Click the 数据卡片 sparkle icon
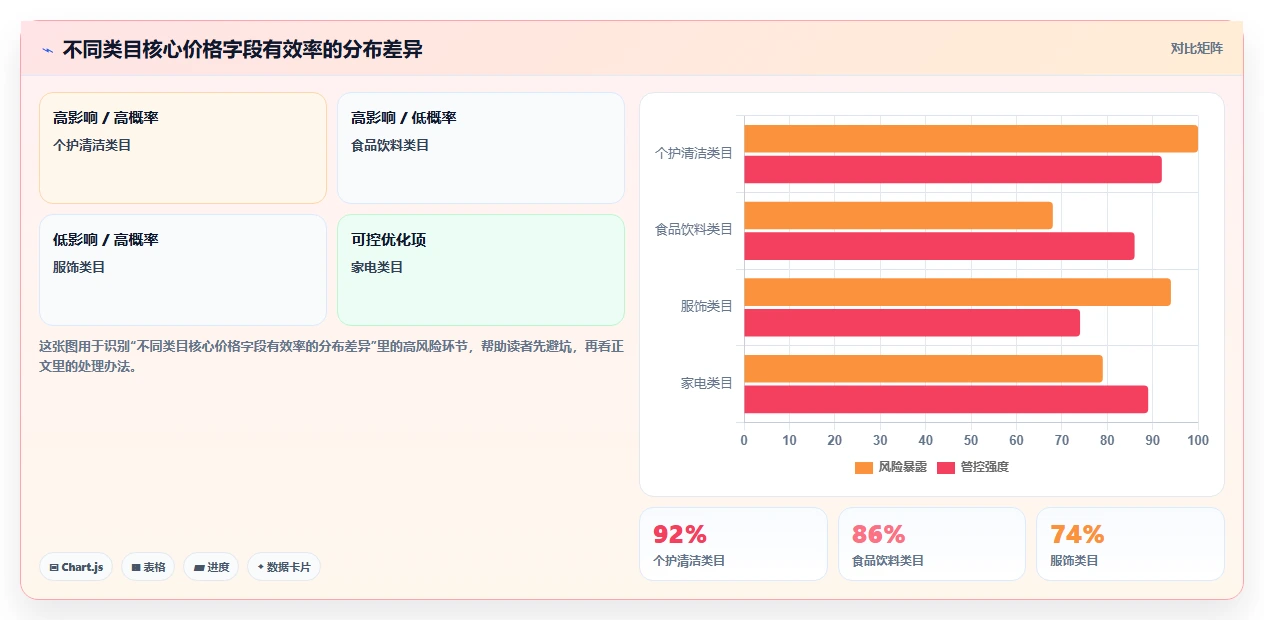This screenshot has height=620, width=1264. coord(260,567)
